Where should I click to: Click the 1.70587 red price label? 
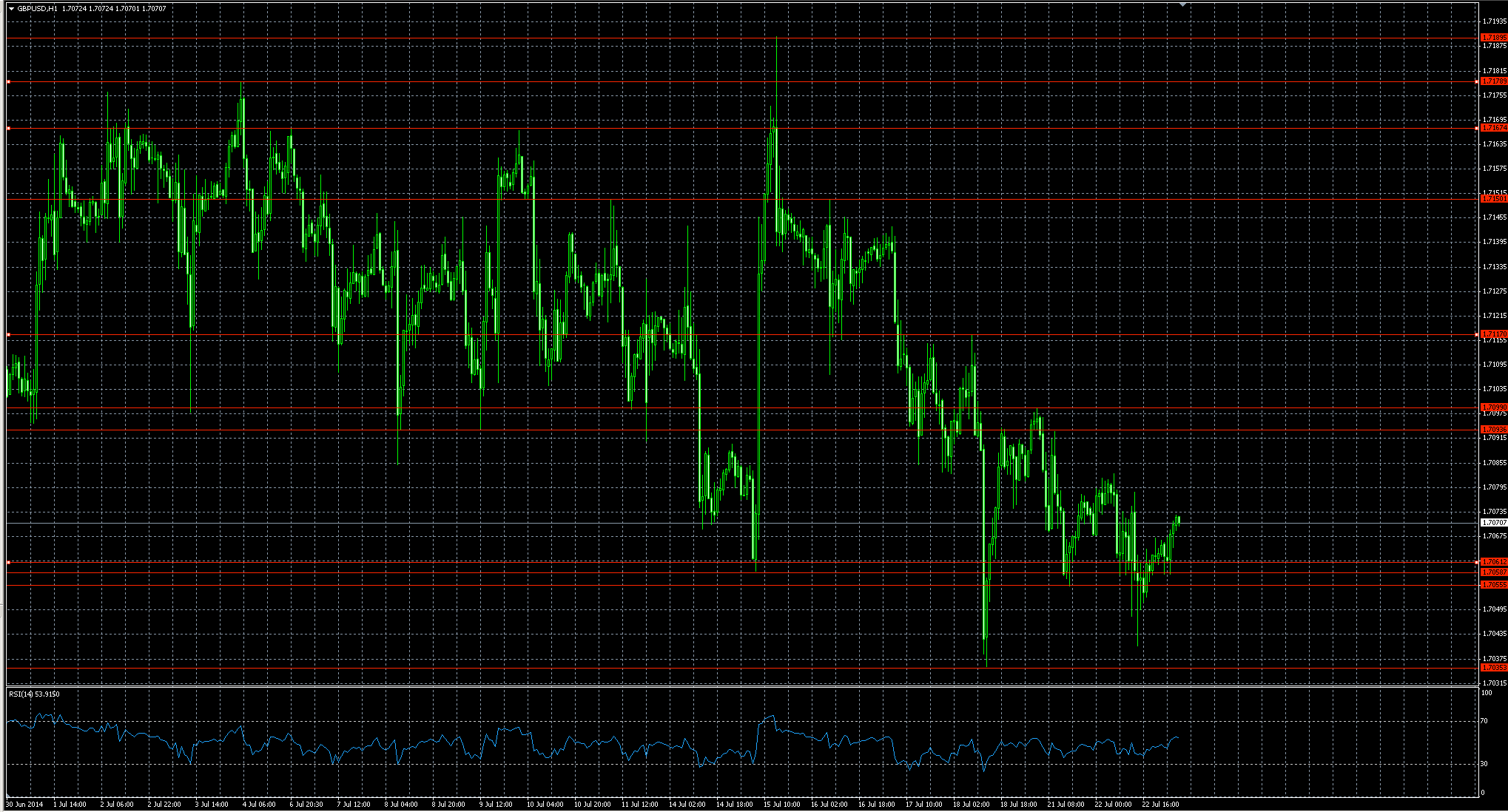[x=1494, y=572]
